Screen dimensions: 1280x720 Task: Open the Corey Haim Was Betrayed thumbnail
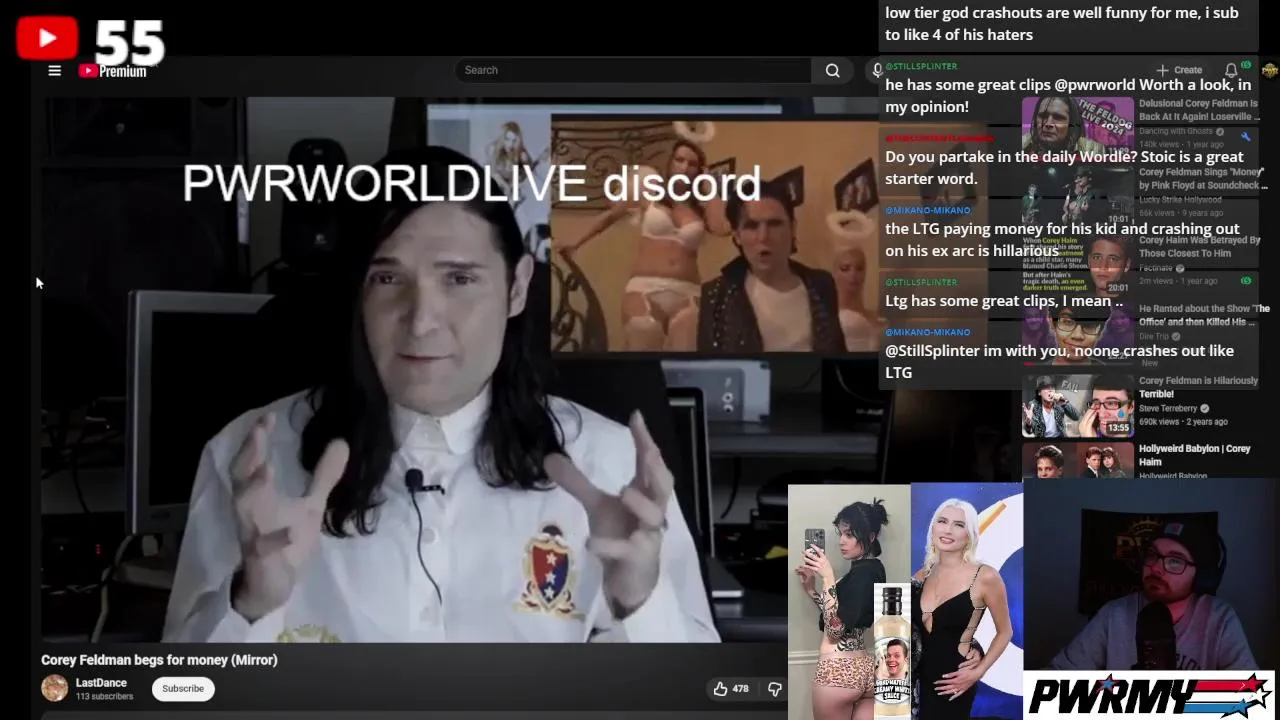coord(1078,265)
